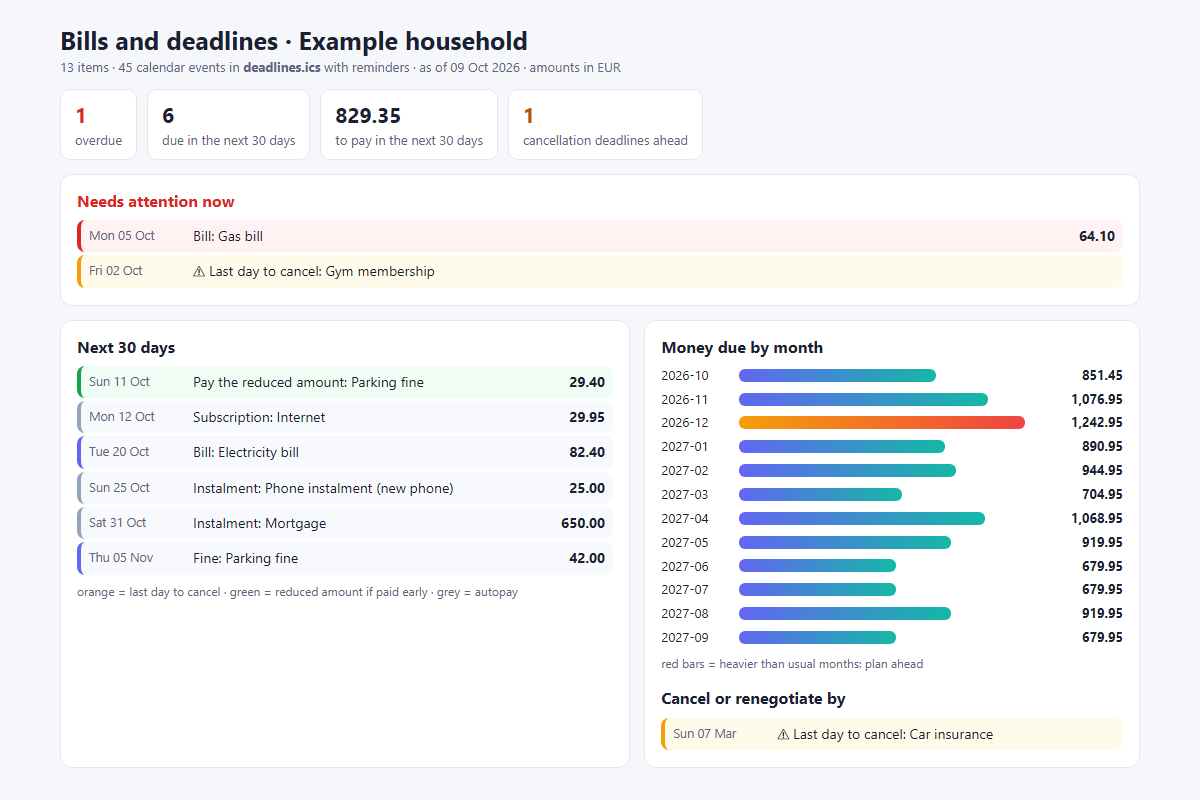Click the red bars explanation note
The image size is (1200, 800).
(792, 664)
